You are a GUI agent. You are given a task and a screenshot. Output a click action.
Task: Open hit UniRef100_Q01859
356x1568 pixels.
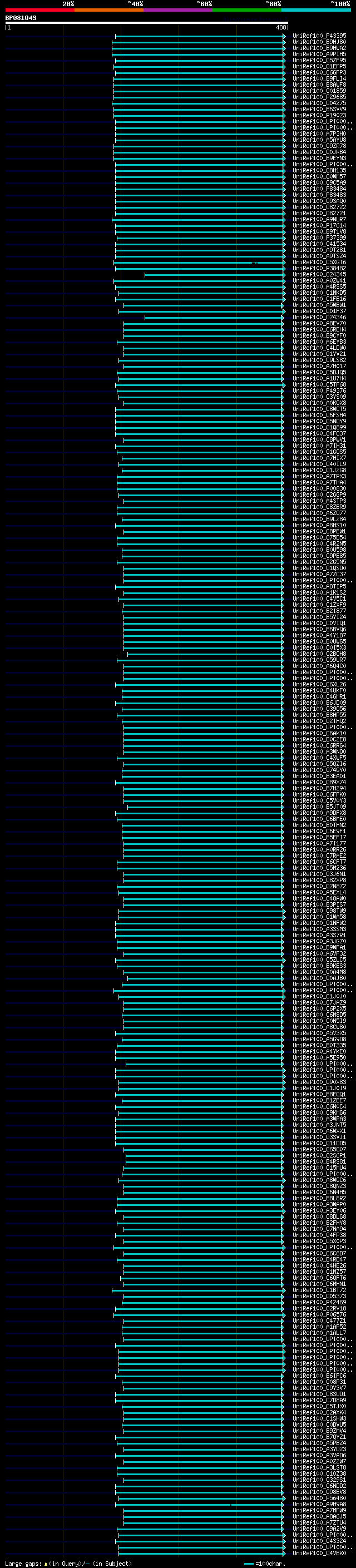[x=319, y=91]
